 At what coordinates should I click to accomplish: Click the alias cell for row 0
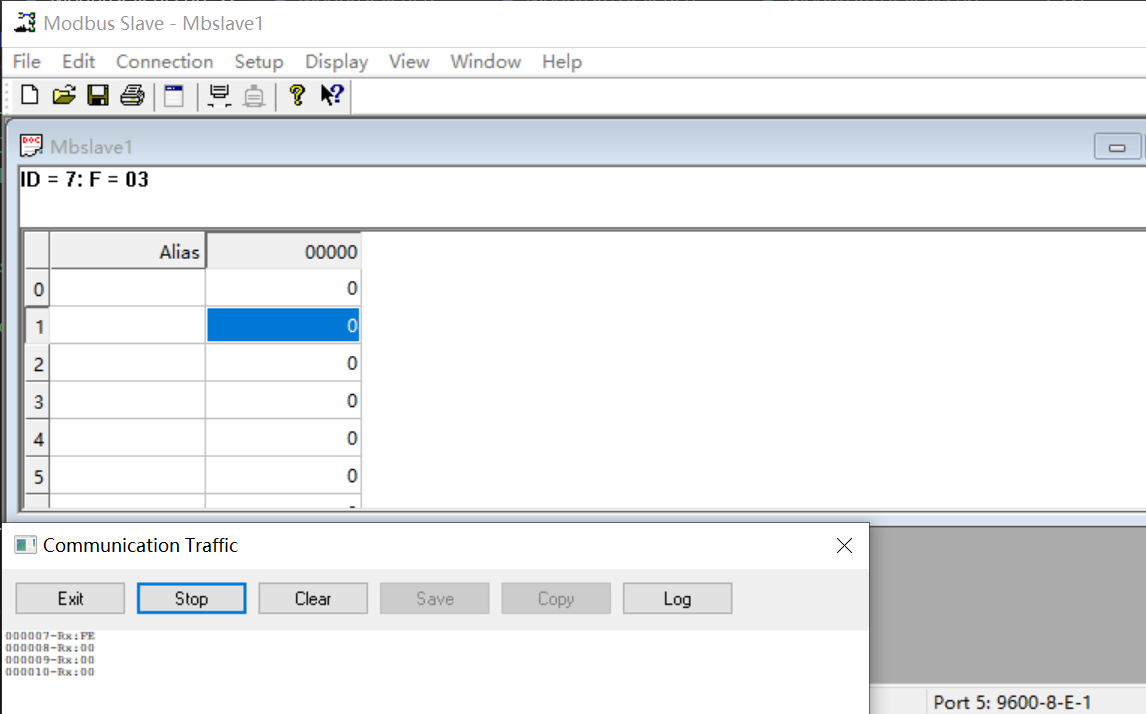point(127,288)
